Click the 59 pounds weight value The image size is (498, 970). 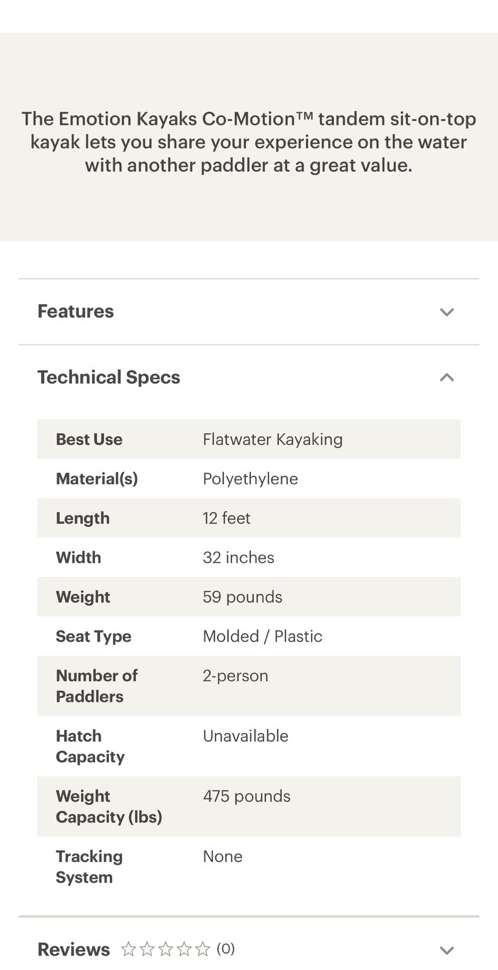(243, 597)
